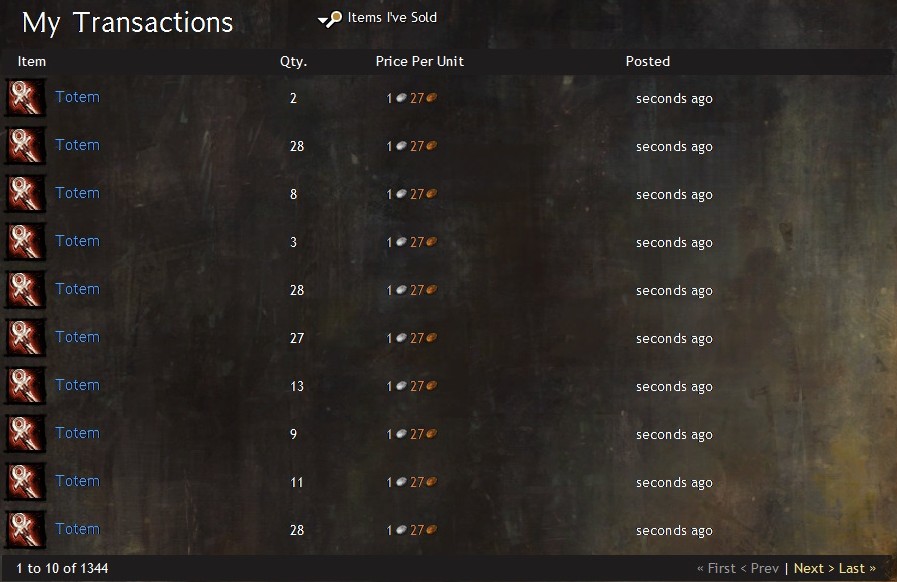Click the Totem icon in the quantity 9 row

(x=26, y=434)
